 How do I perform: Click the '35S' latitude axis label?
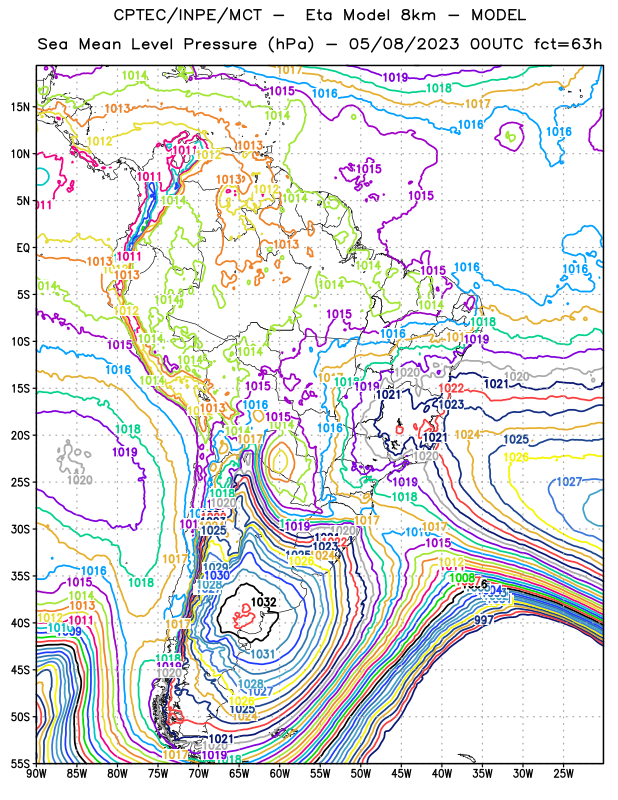tap(20, 576)
